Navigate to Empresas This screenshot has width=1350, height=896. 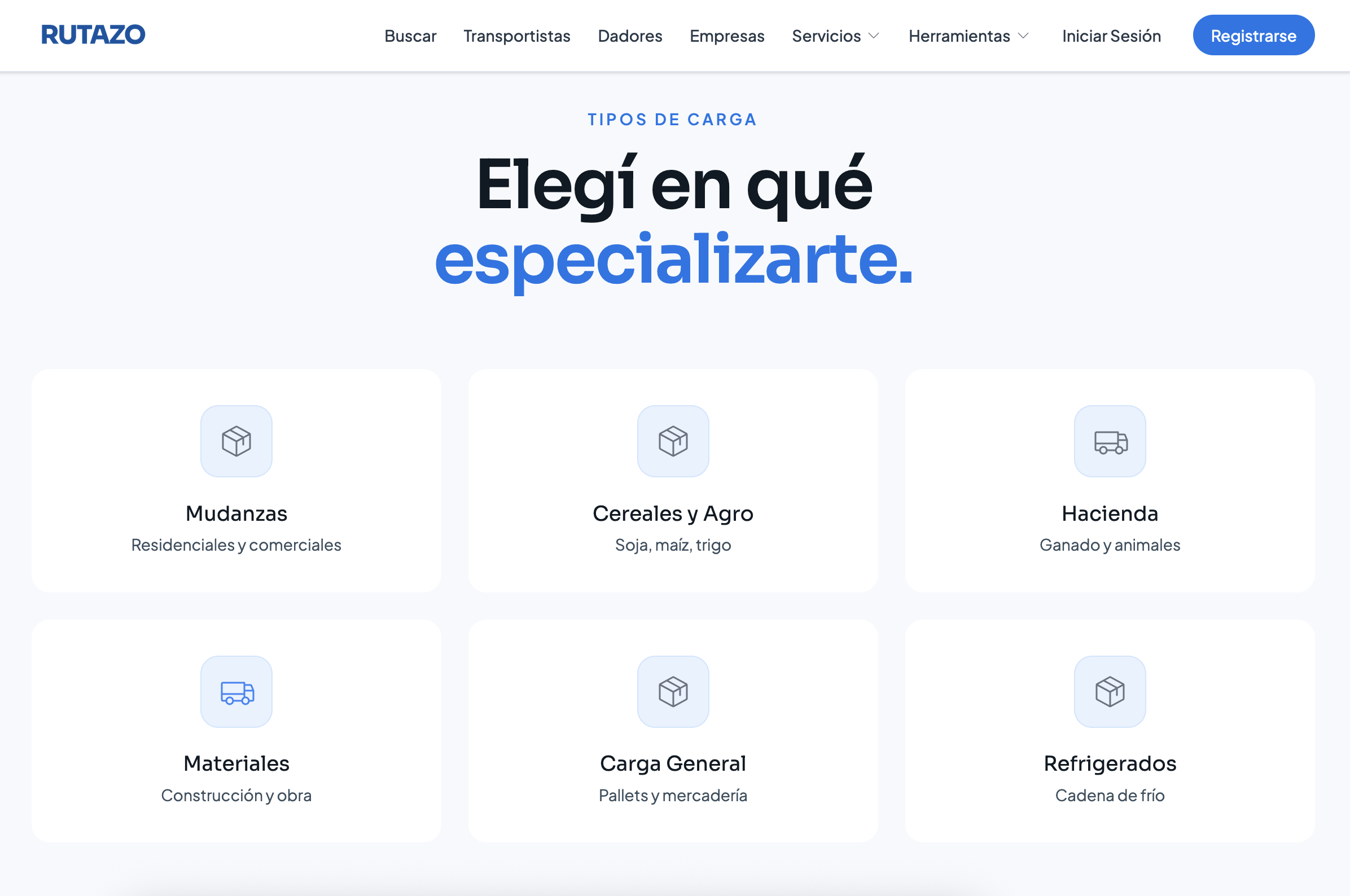727,36
